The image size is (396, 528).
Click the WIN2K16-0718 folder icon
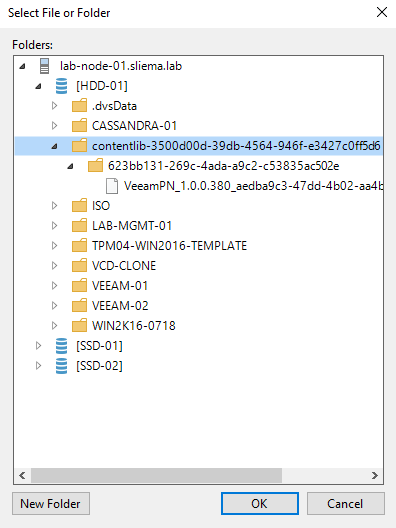(79, 326)
